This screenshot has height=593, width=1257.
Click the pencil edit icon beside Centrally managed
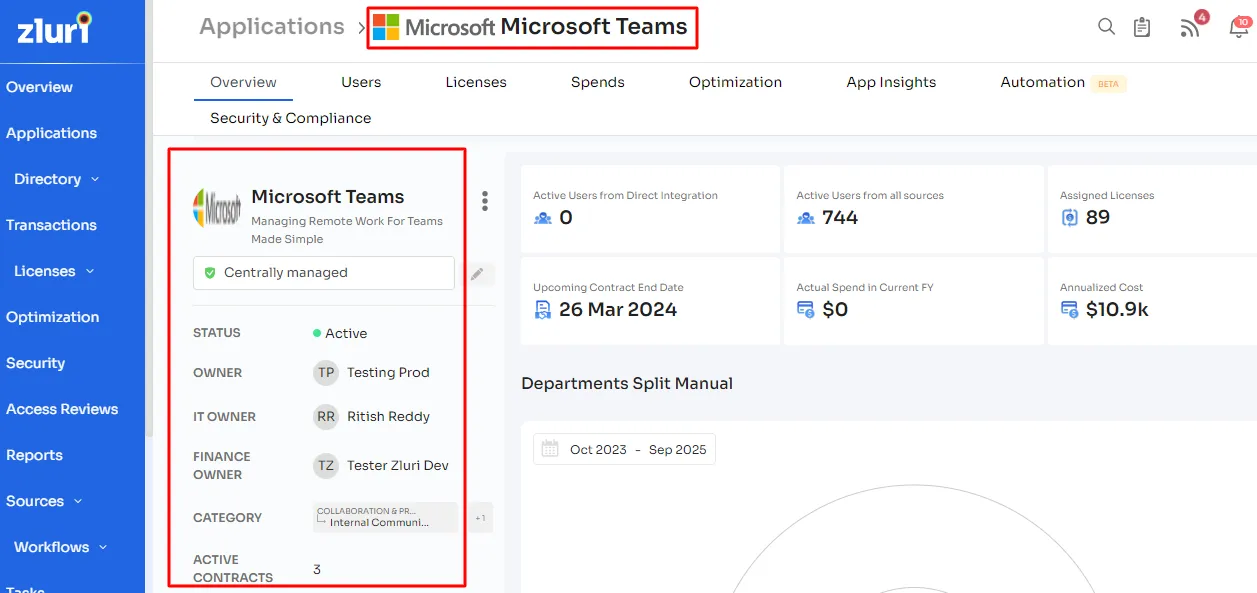tap(478, 273)
